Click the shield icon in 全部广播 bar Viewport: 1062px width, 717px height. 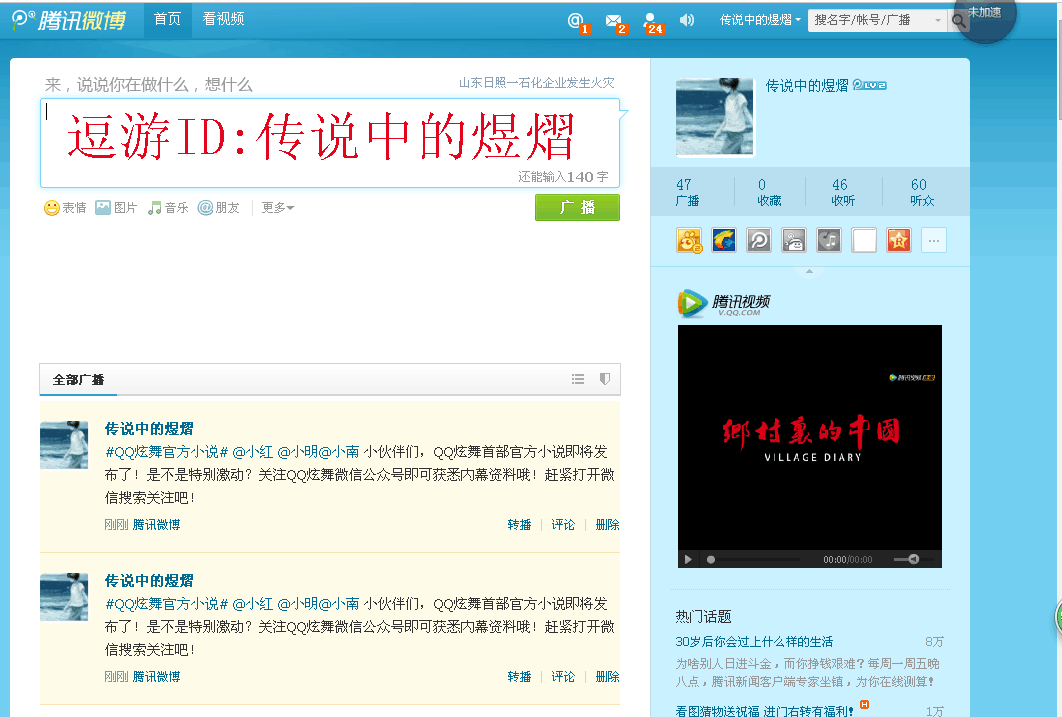click(x=605, y=379)
